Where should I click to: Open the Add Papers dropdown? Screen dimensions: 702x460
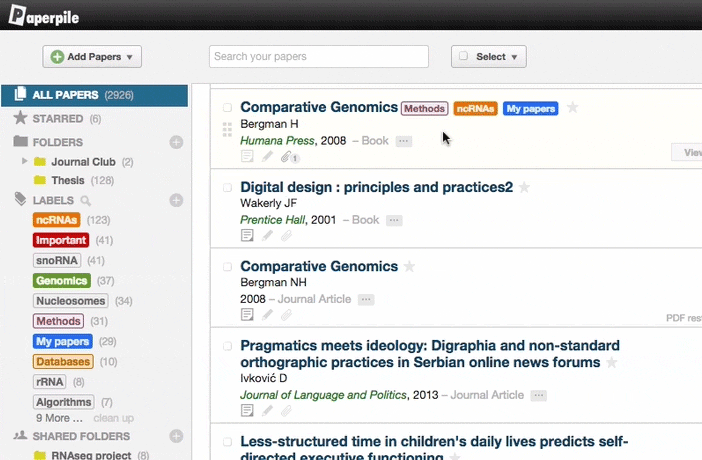[92, 57]
